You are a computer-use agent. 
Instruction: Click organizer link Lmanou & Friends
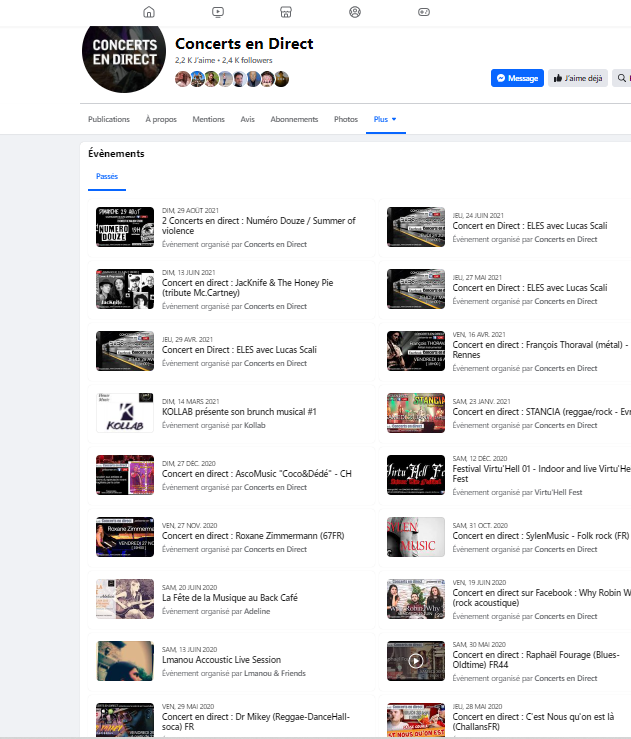coord(275,673)
